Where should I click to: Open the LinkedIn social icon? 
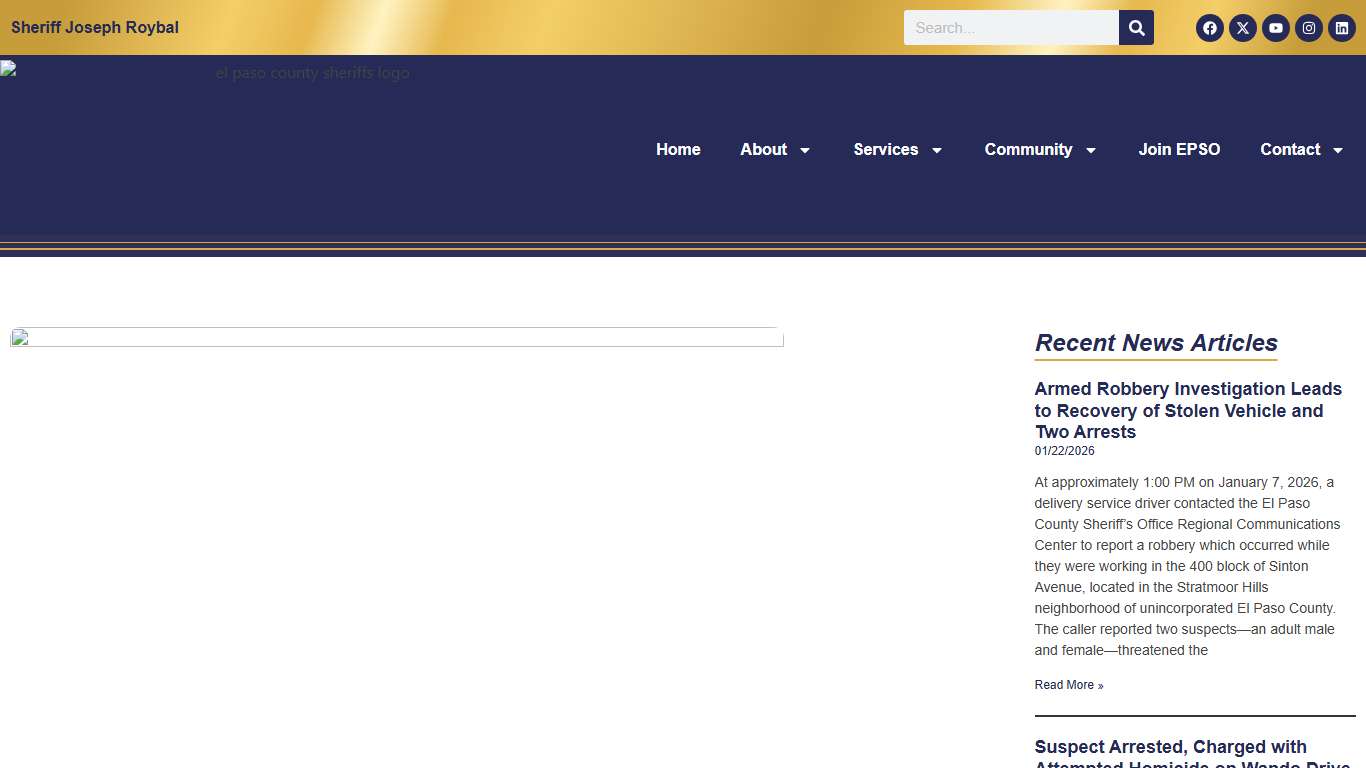coord(1341,28)
